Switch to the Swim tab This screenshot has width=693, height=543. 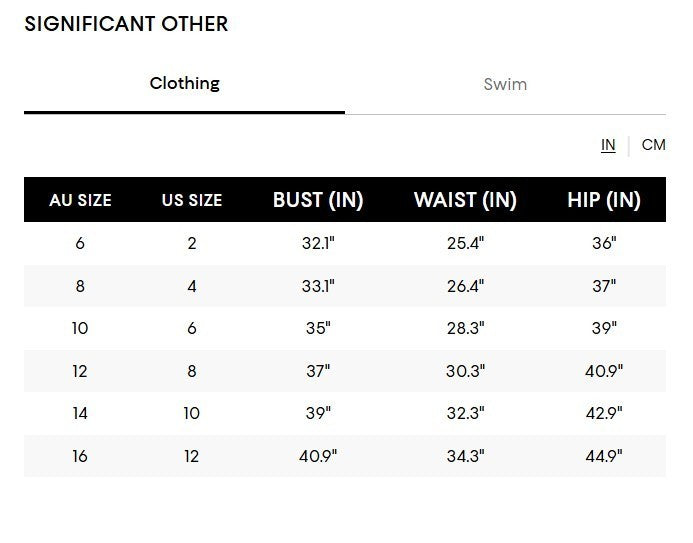click(505, 84)
